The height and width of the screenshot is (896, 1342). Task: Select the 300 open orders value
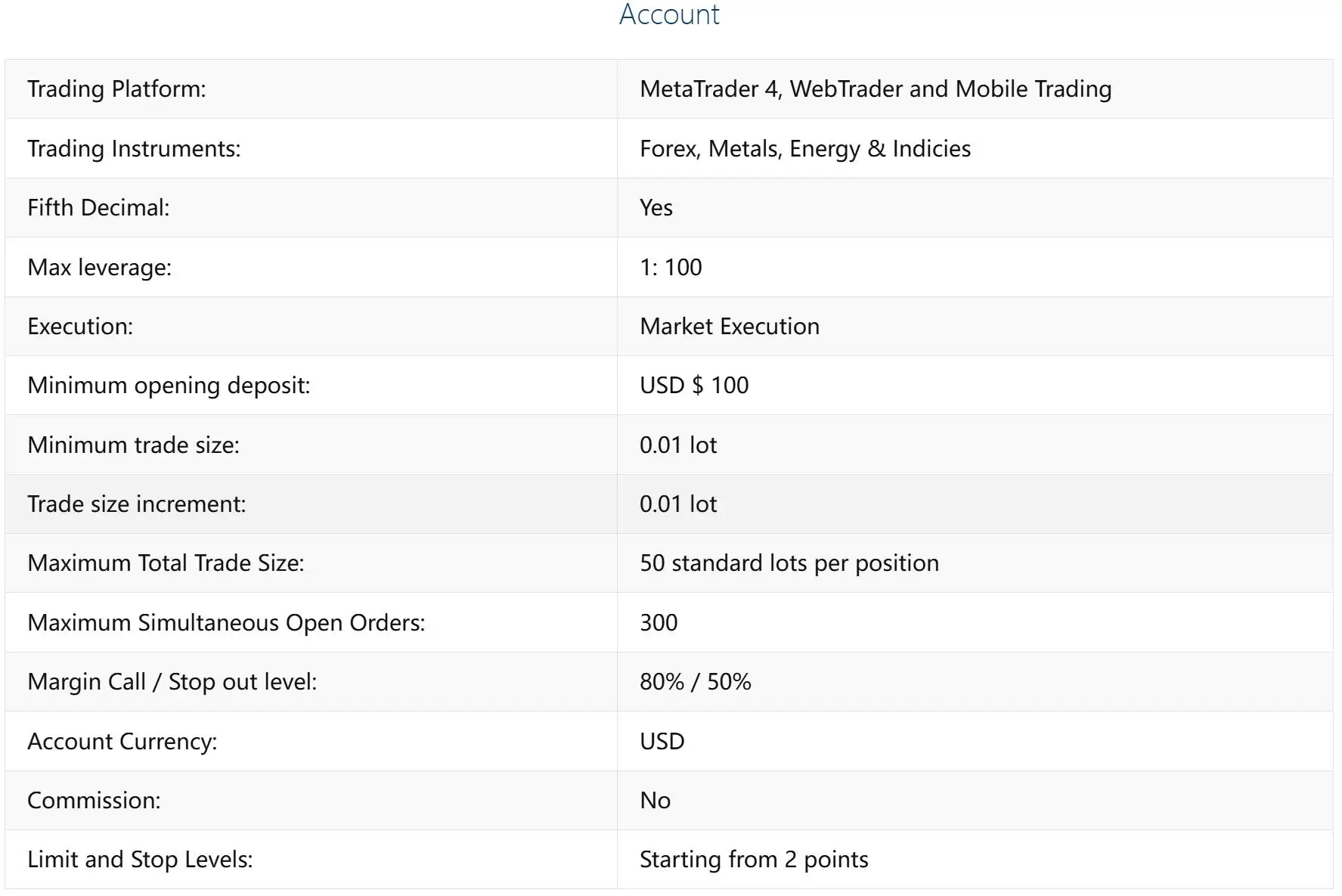[659, 623]
